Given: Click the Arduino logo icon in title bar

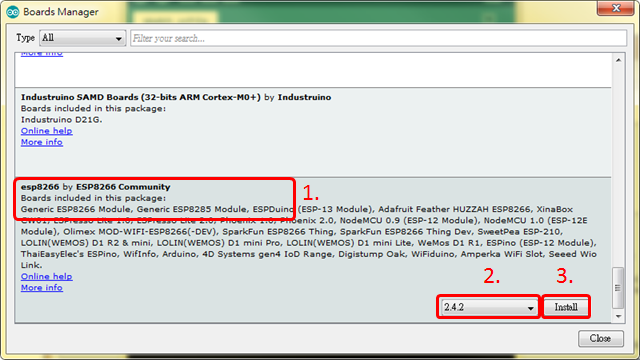Looking at the screenshot, I should tap(13, 12).
